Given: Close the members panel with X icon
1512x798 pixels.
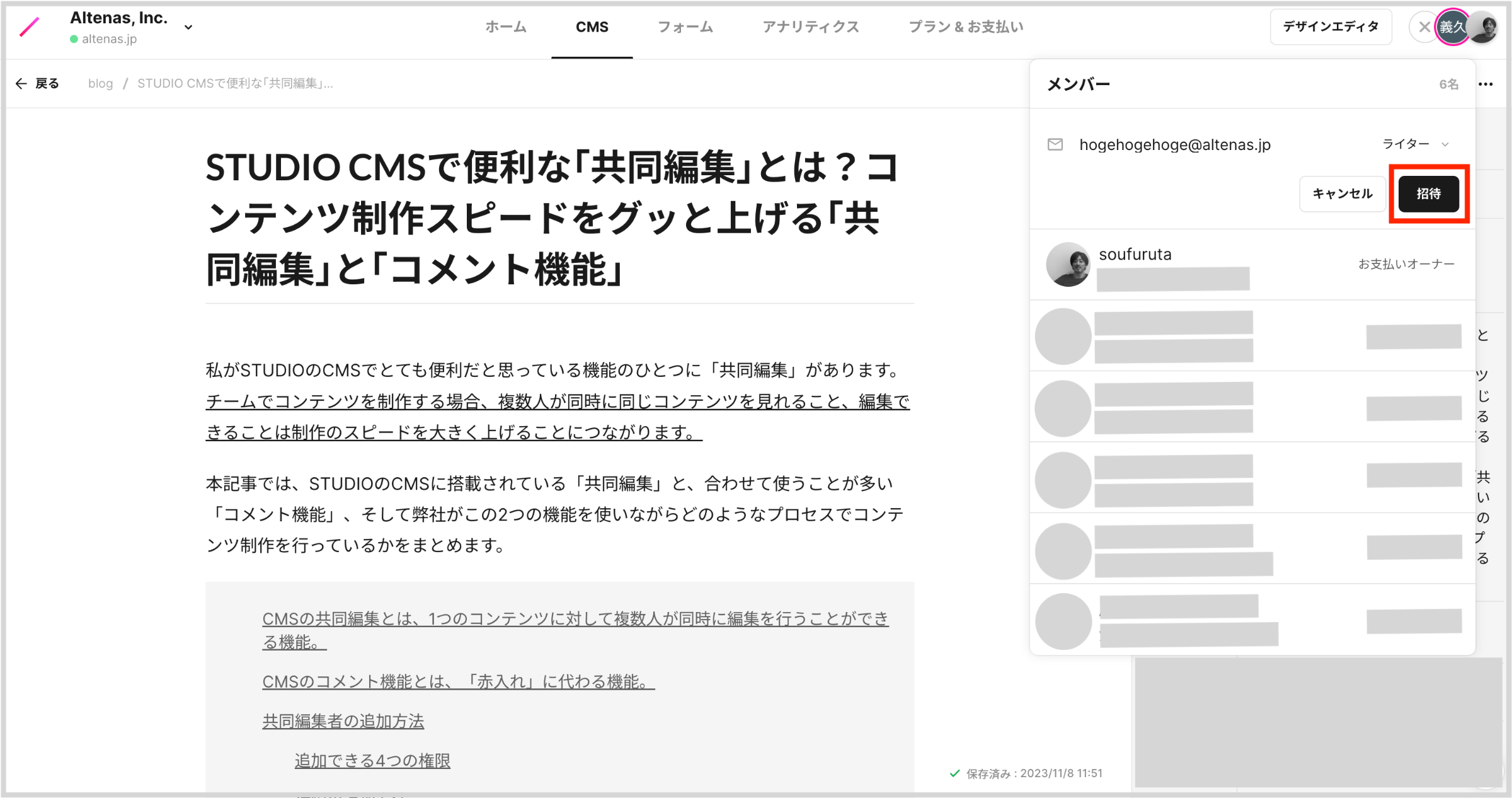Looking at the screenshot, I should [1423, 27].
